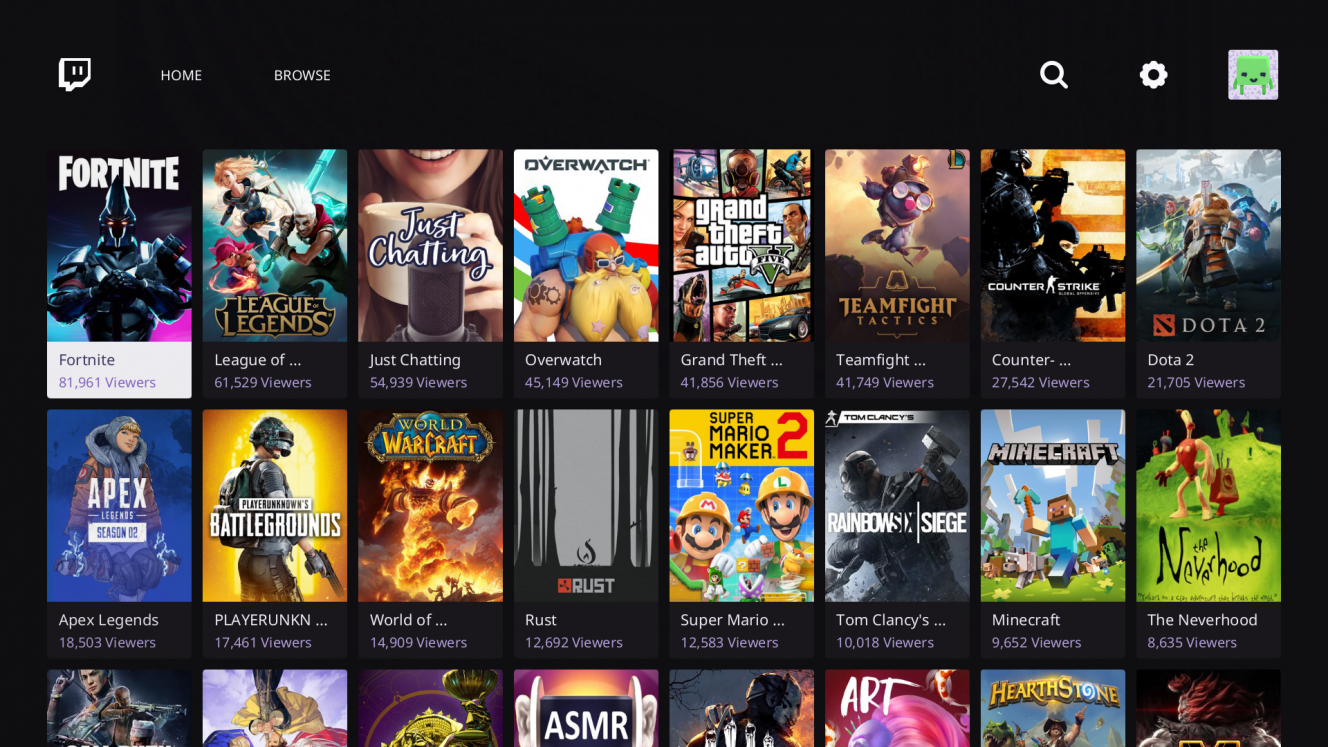Screen dimensions: 1328x747
Task: Click the 'Tom Clancy's ...' title
Action: tap(891, 620)
